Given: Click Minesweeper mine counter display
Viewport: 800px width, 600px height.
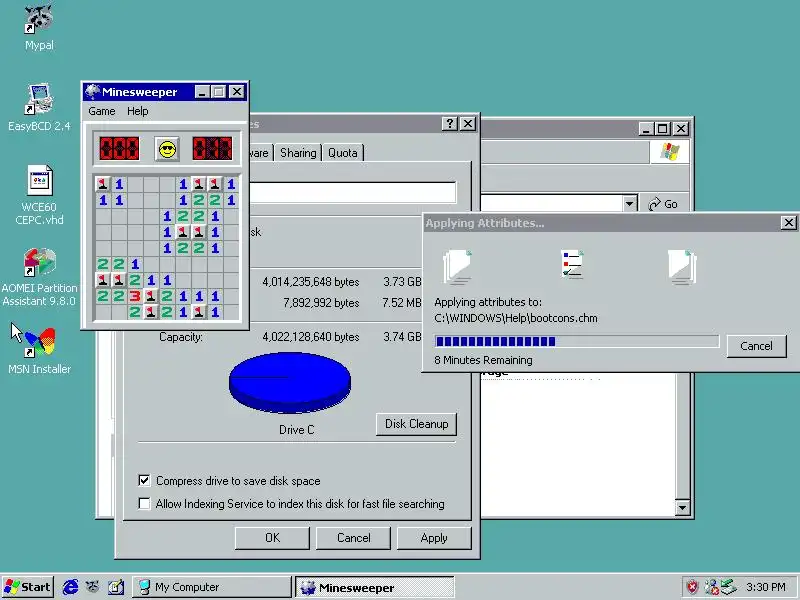Looking at the screenshot, I should click(x=119, y=149).
